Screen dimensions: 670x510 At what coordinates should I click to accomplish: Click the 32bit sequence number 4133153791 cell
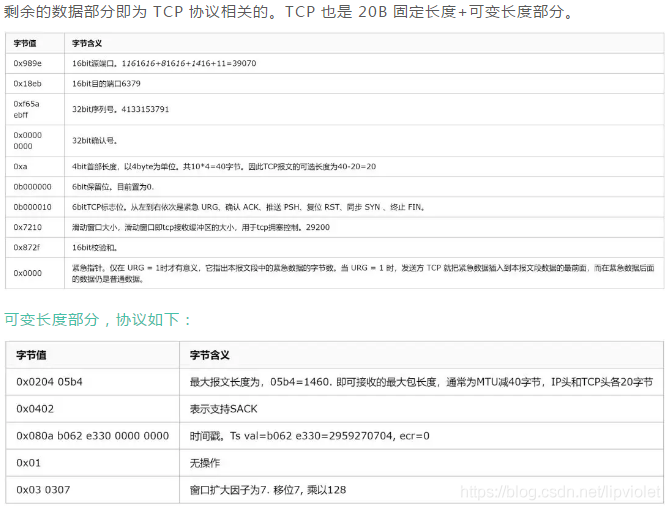click(364, 109)
